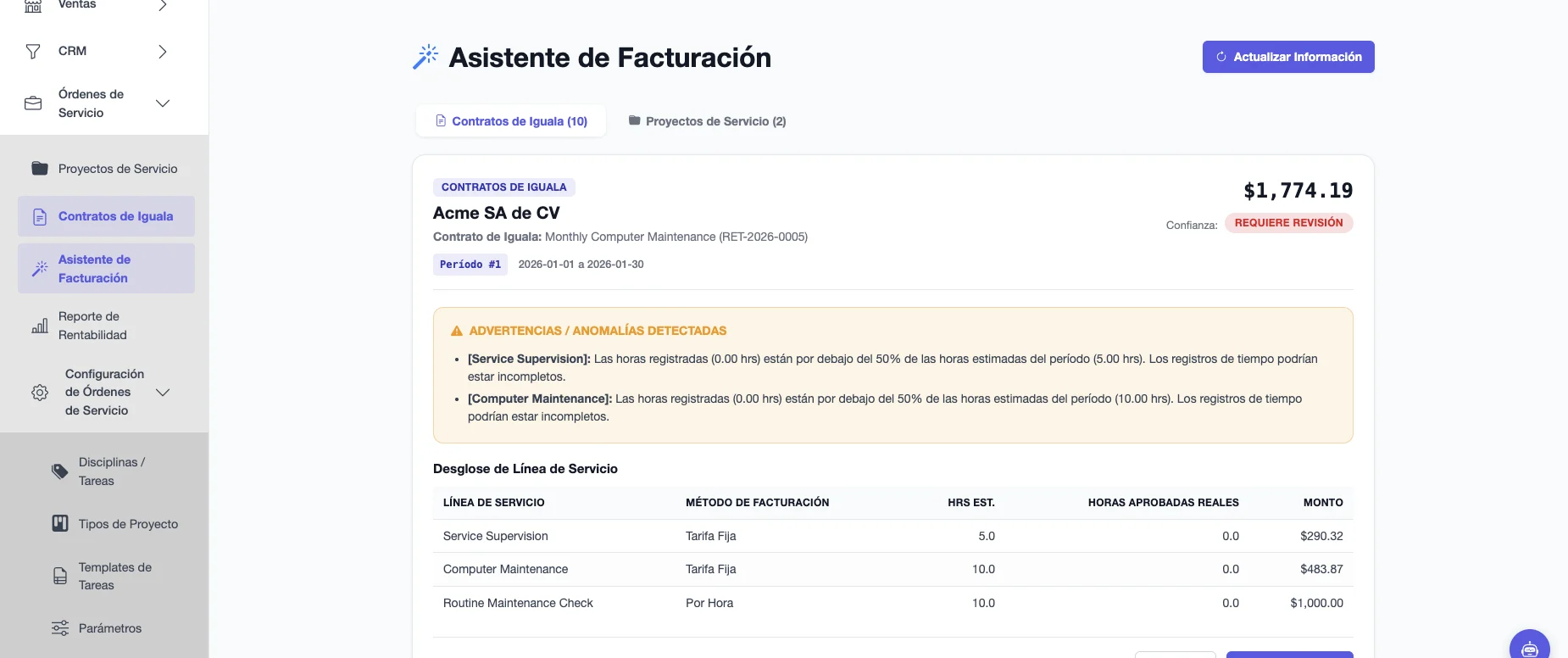The width and height of the screenshot is (1568, 658).
Task: Click the REQUIERE REVISIÓN confidence badge
Action: (x=1289, y=223)
